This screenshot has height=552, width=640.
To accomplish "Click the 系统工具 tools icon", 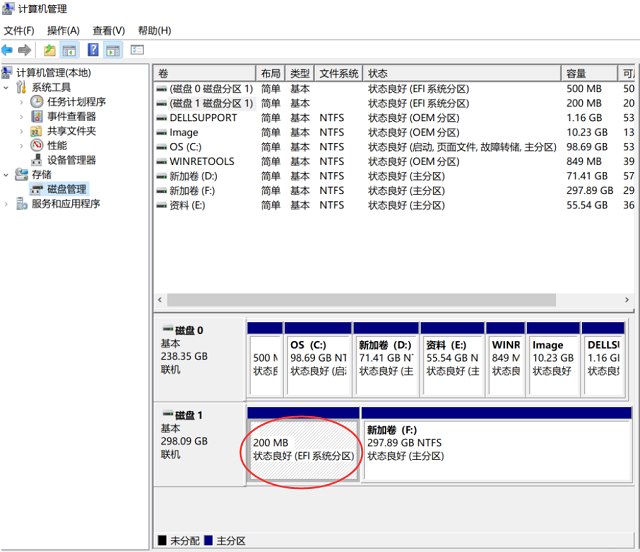I will click(x=21, y=87).
